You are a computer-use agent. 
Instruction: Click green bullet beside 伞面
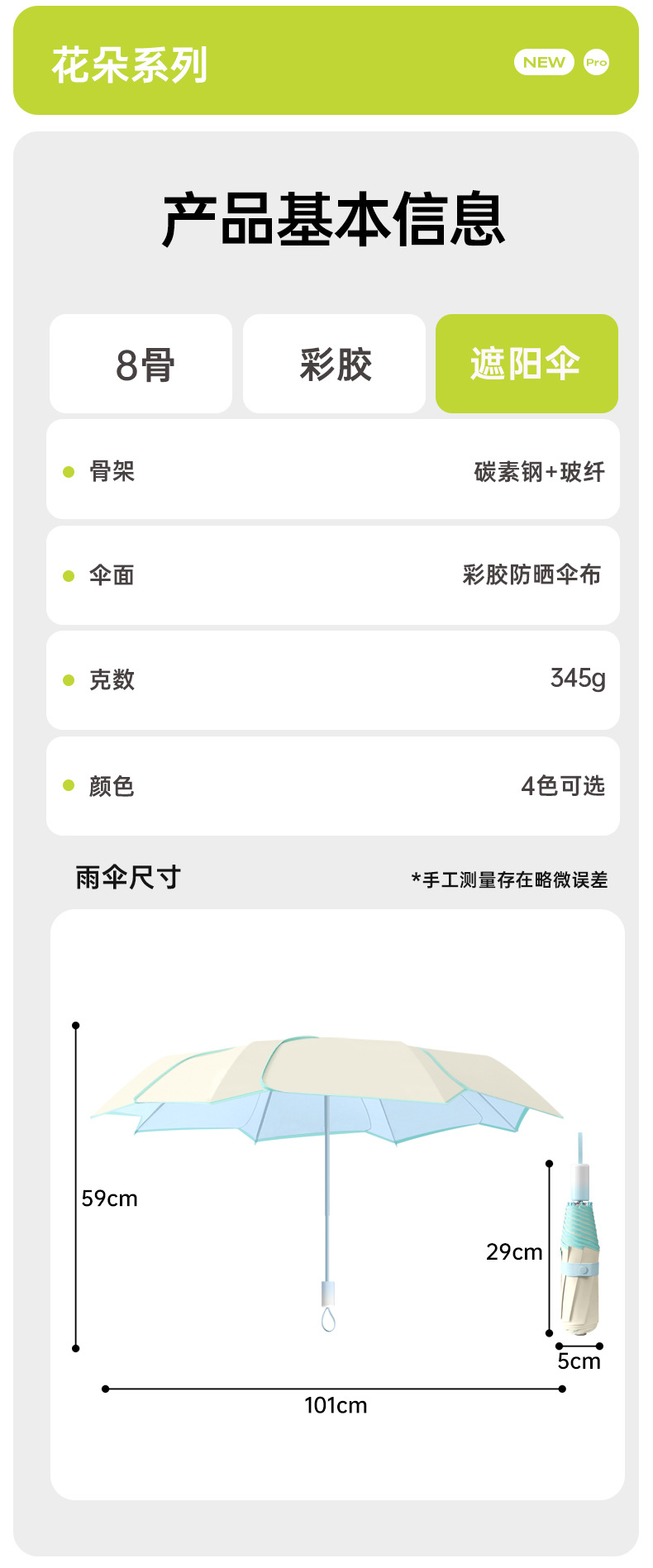coord(69,576)
